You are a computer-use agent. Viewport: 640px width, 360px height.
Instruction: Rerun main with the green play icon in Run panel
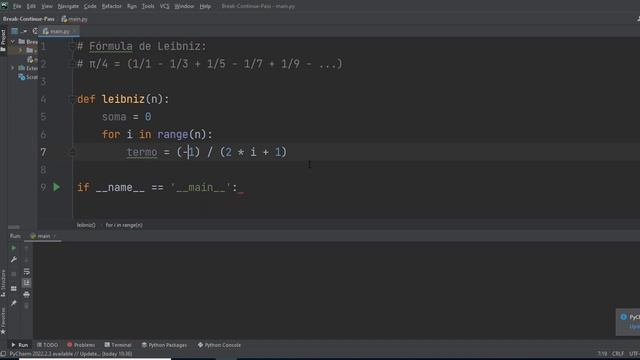pos(13,248)
